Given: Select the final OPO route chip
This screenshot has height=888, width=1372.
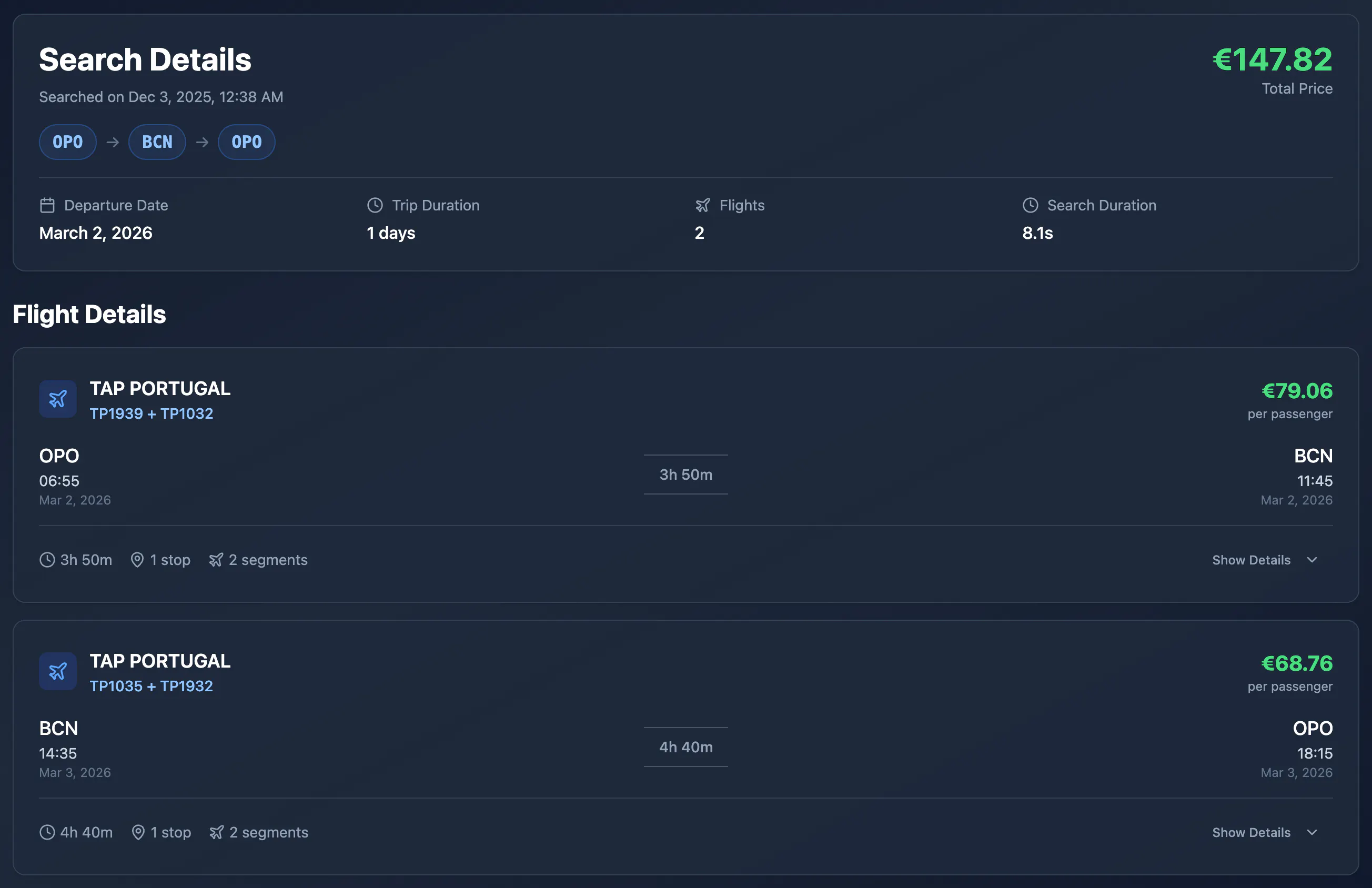Looking at the screenshot, I should coord(247,142).
